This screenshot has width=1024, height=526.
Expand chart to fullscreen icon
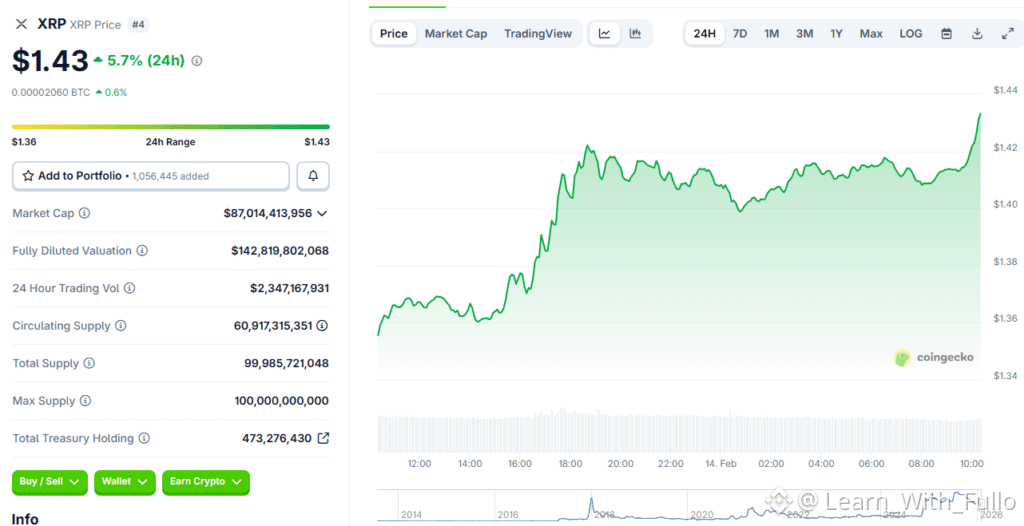1007,33
